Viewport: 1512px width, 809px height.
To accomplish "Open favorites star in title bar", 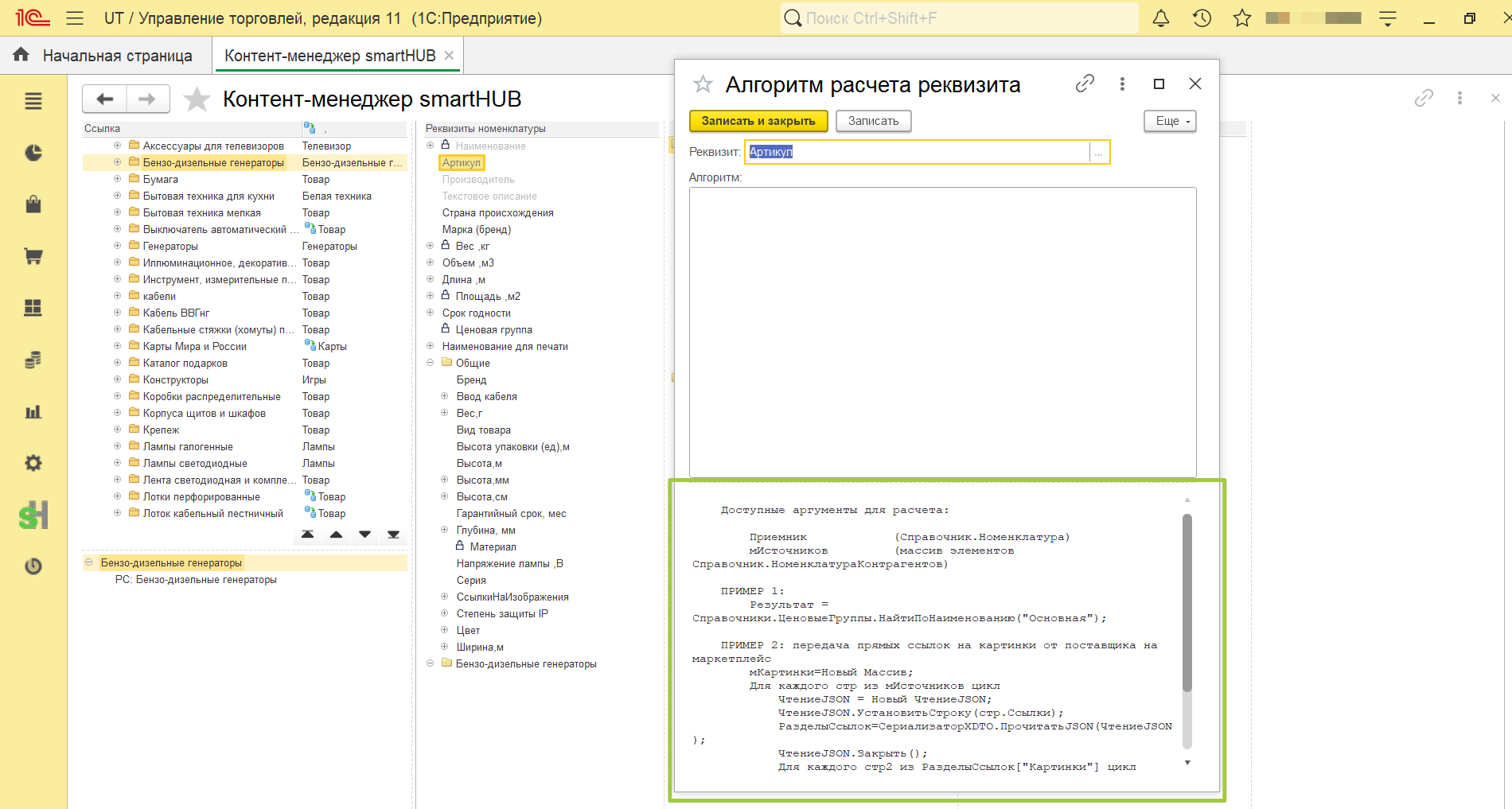I will click(x=1242, y=18).
